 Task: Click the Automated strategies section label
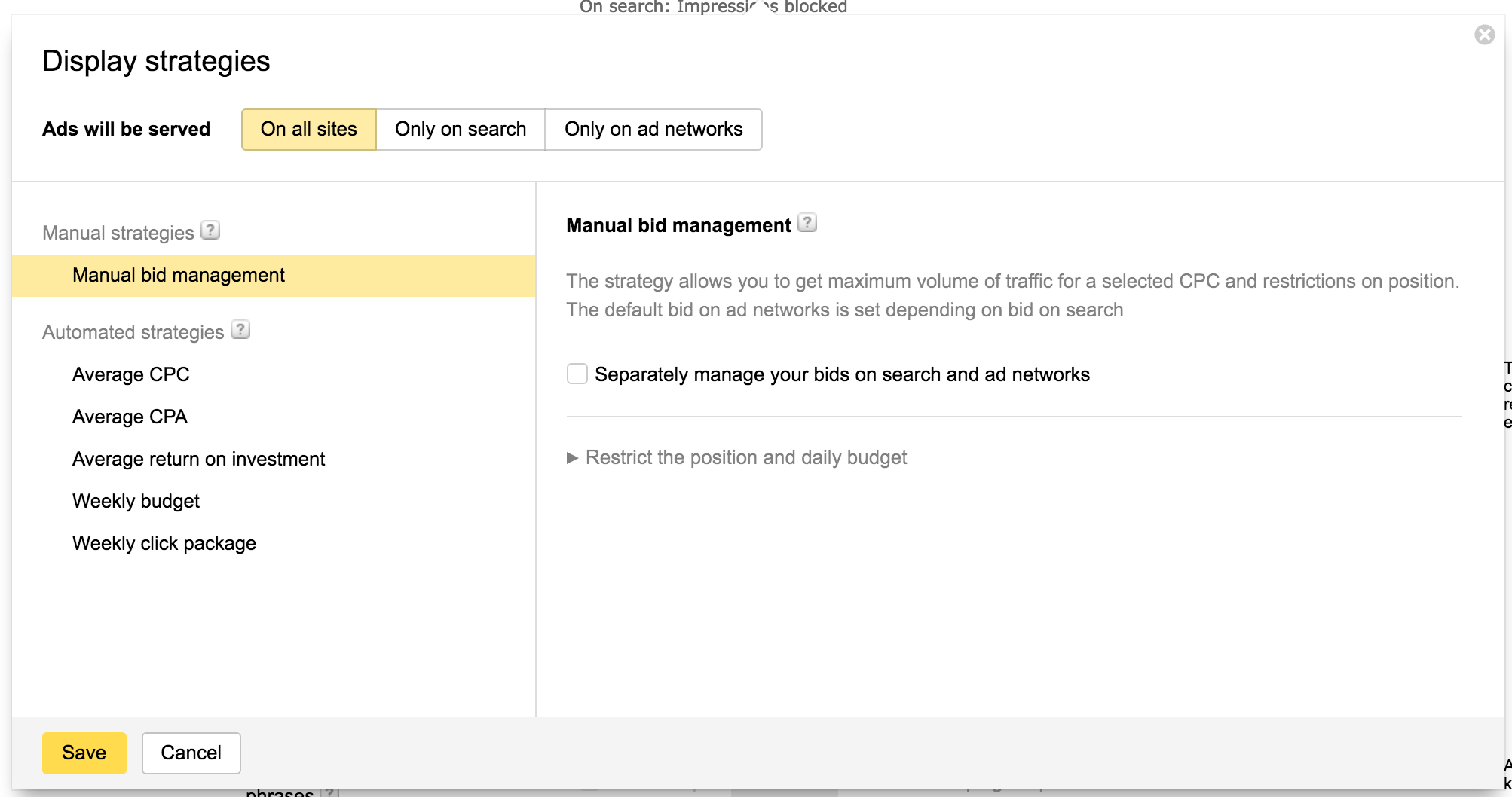click(x=133, y=332)
